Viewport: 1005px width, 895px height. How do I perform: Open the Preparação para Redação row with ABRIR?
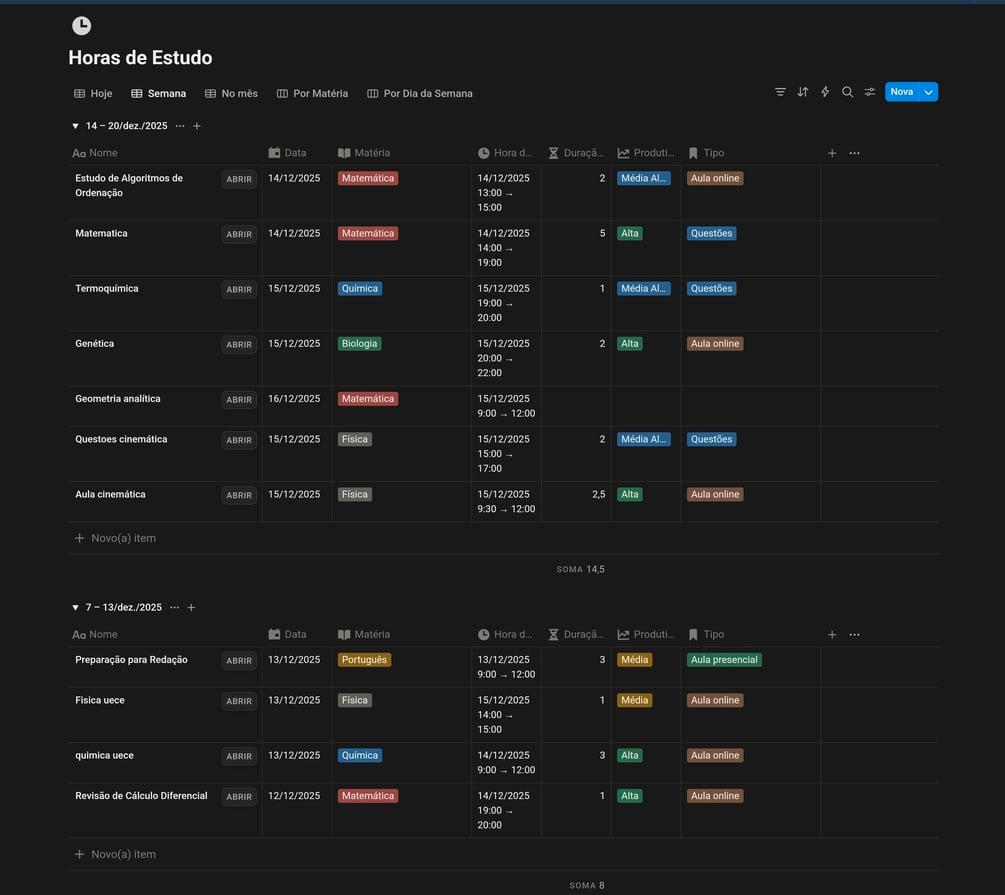[x=239, y=661]
